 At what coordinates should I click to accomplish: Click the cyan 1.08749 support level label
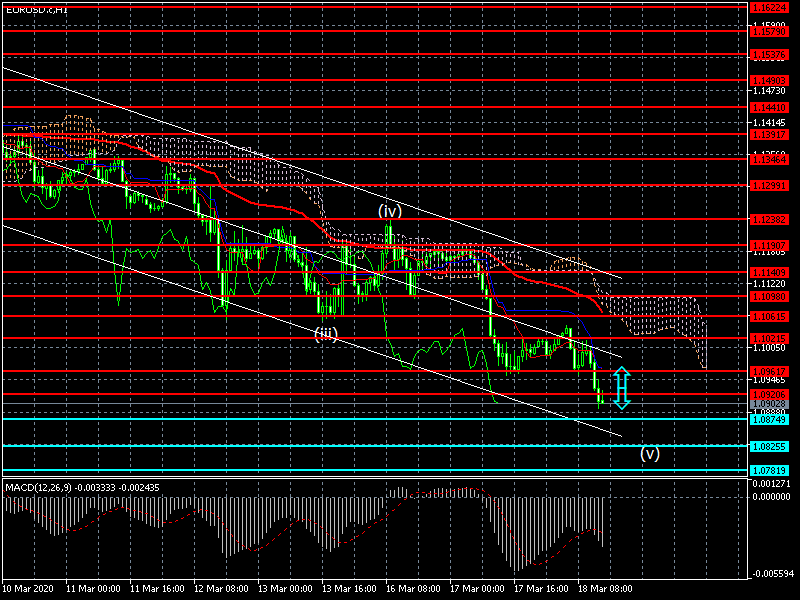point(769,419)
